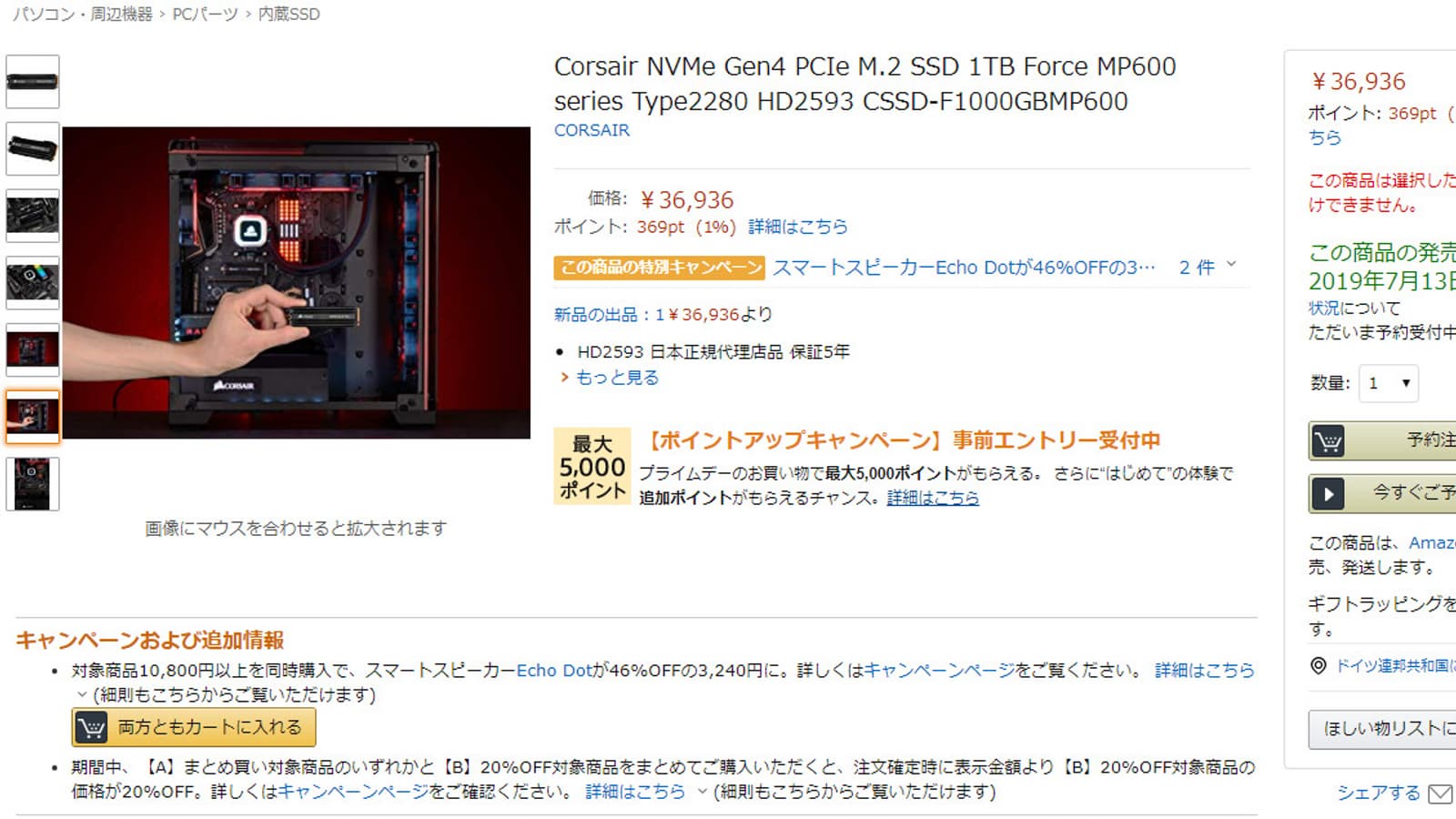Open the 数量 quantity dropdown
Viewport: 1456px width, 819px height.
click(x=1389, y=383)
